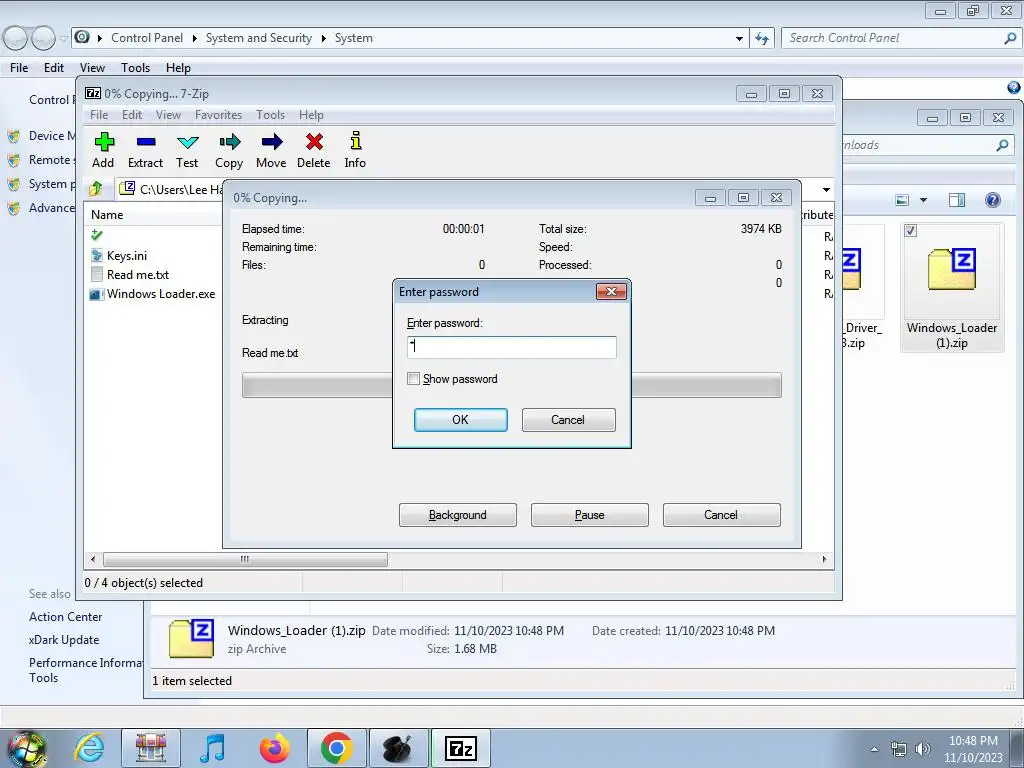Click the volume tray icon

click(x=923, y=749)
